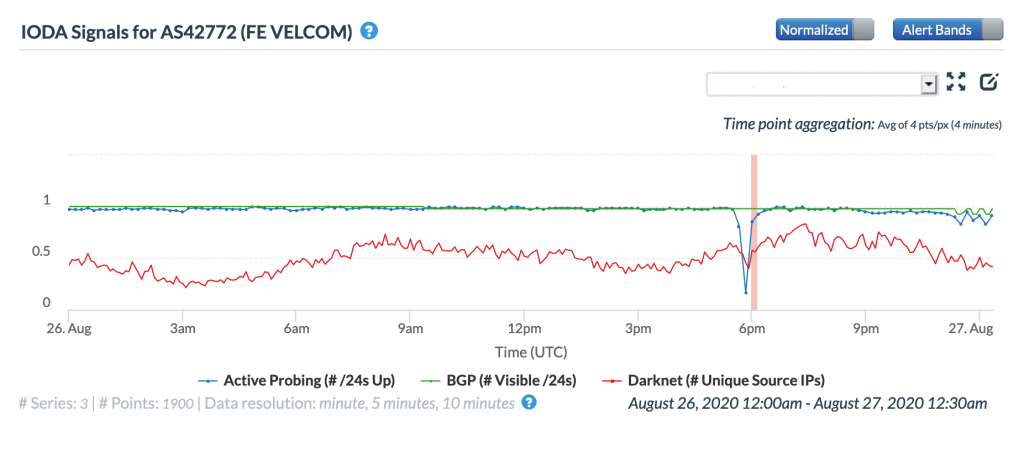Toggle the Normalized switch
Screen dimensions: 1024x469
(824, 30)
